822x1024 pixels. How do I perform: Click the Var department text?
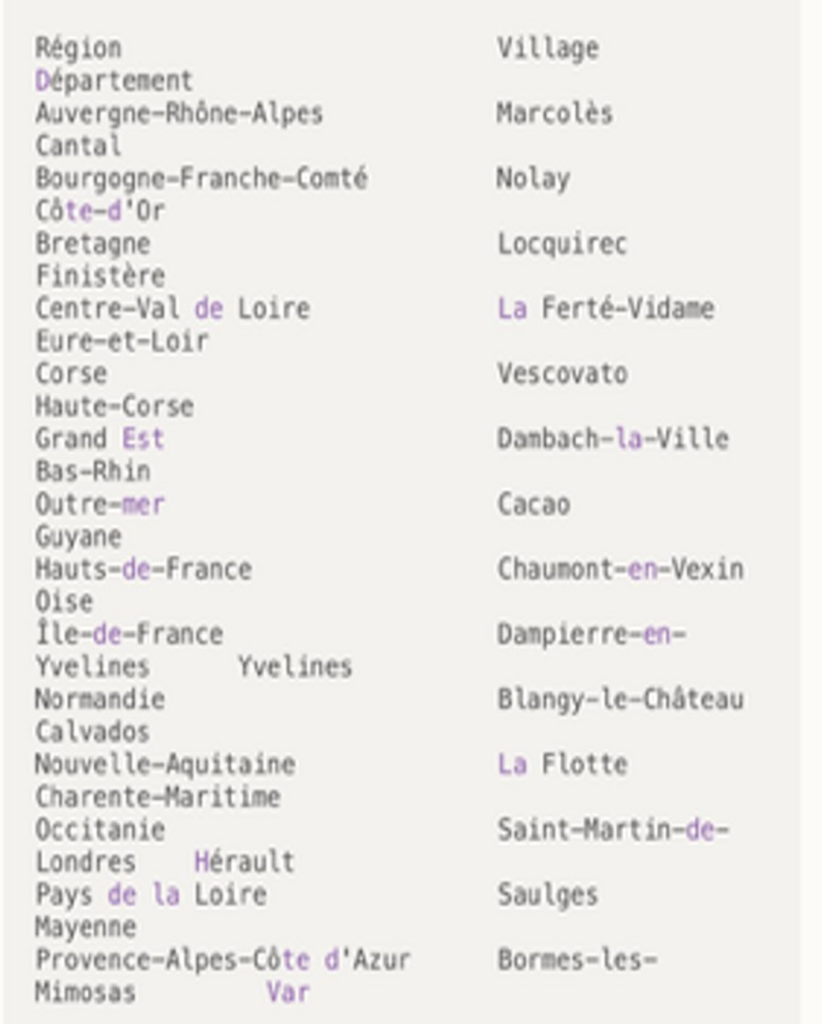288,992
